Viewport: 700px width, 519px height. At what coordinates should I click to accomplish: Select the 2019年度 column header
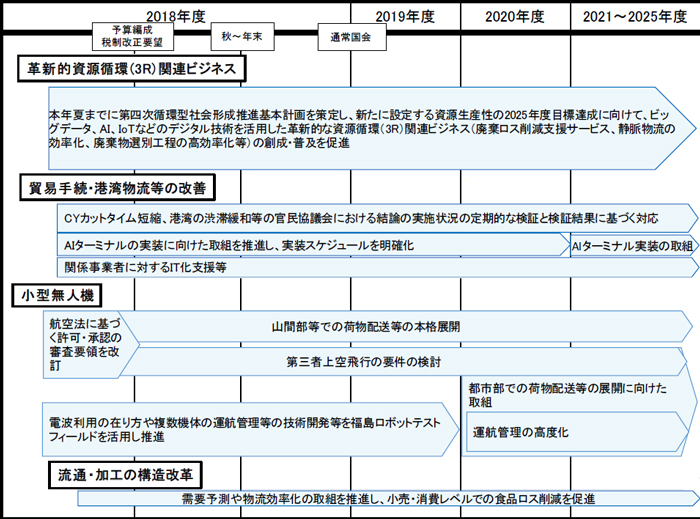point(405,17)
